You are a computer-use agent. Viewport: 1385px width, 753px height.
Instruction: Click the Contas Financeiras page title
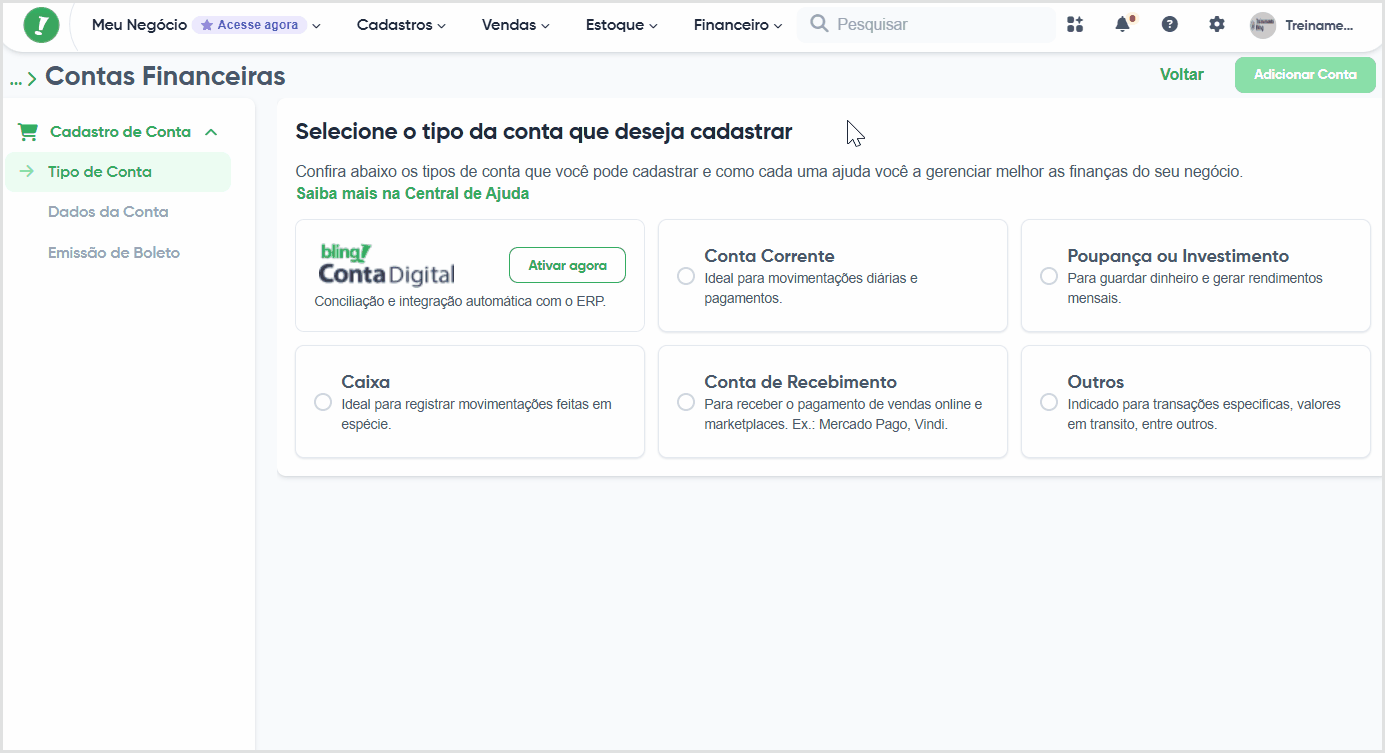(x=165, y=76)
